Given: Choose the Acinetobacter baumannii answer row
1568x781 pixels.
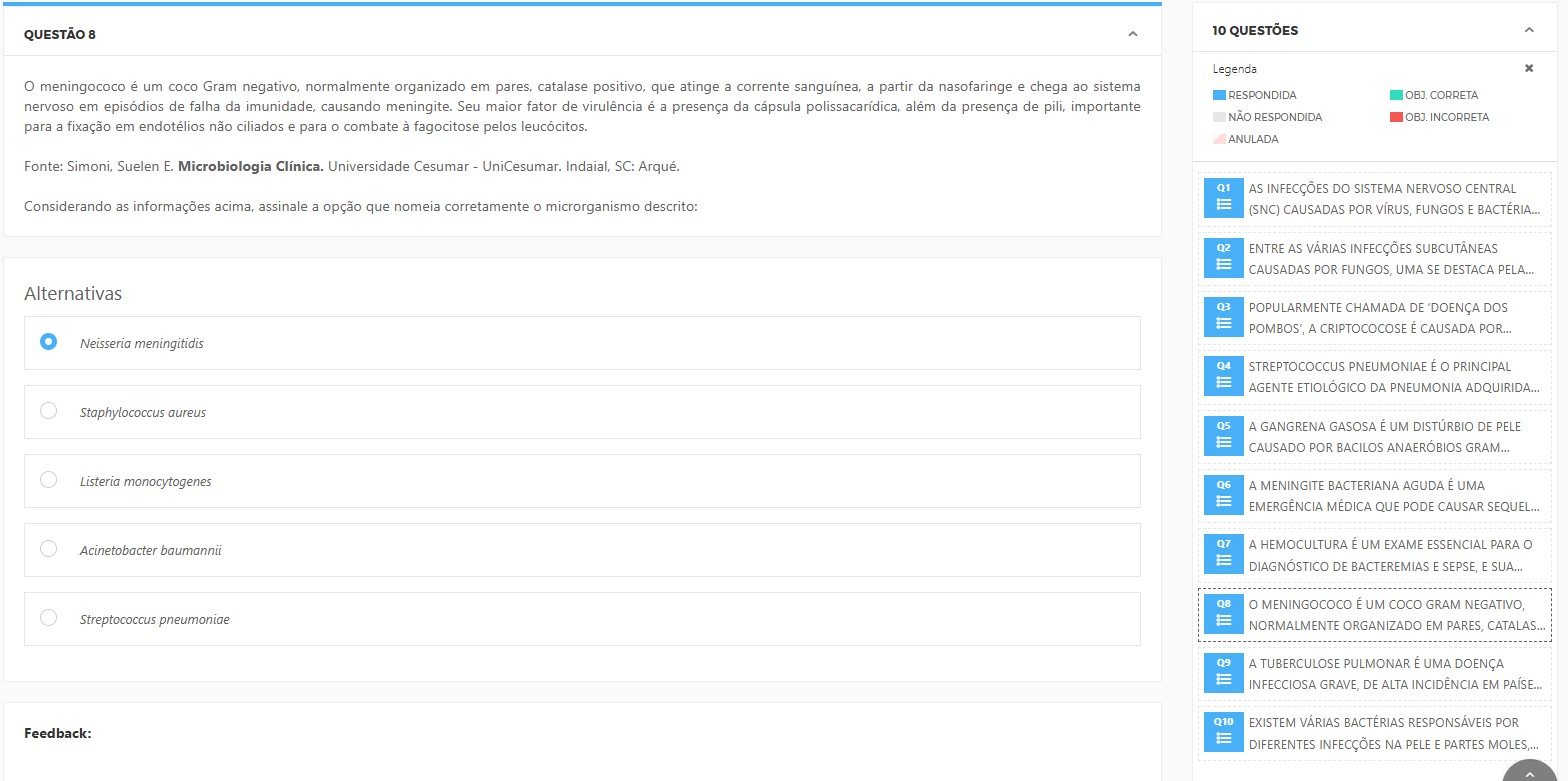Looking at the screenshot, I should click(x=581, y=550).
